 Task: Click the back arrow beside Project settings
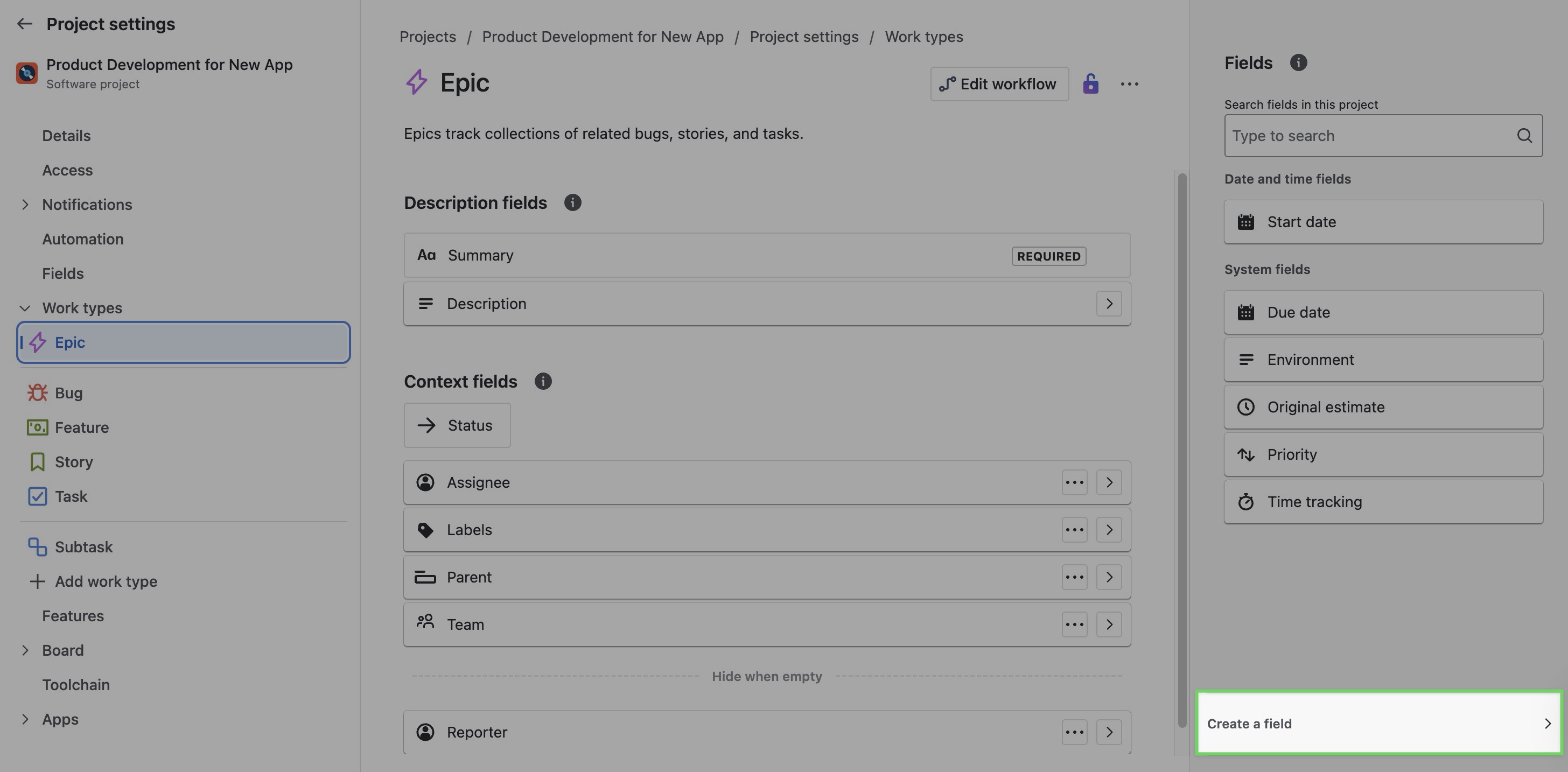tap(24, 24)
